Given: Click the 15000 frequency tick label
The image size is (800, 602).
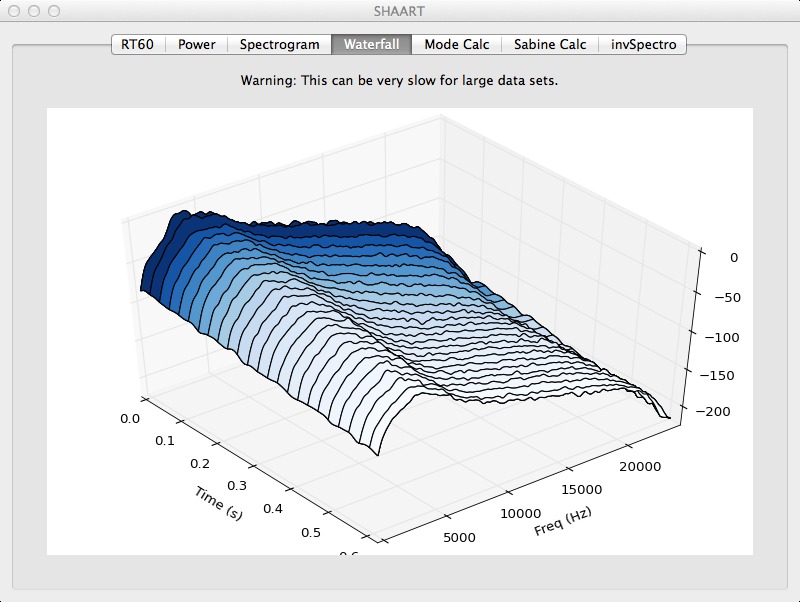Looking at the screenshot, I should (582, 490).
